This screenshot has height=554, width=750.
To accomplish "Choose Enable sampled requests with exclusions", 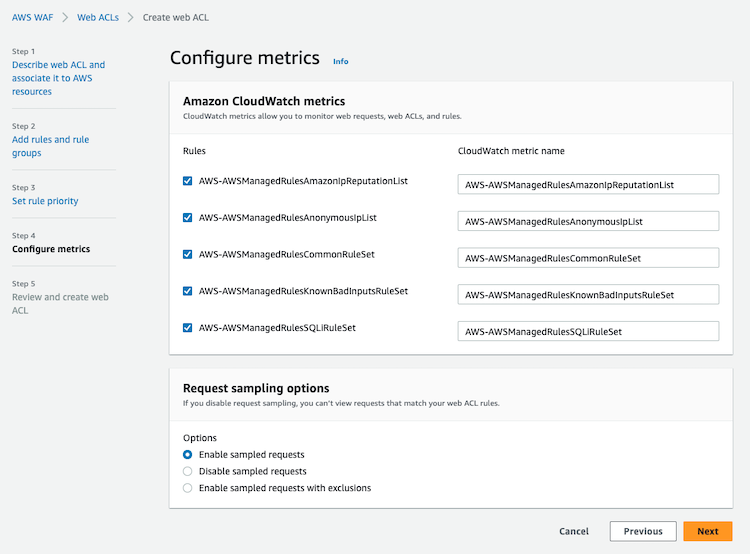I will coord(188,488).
